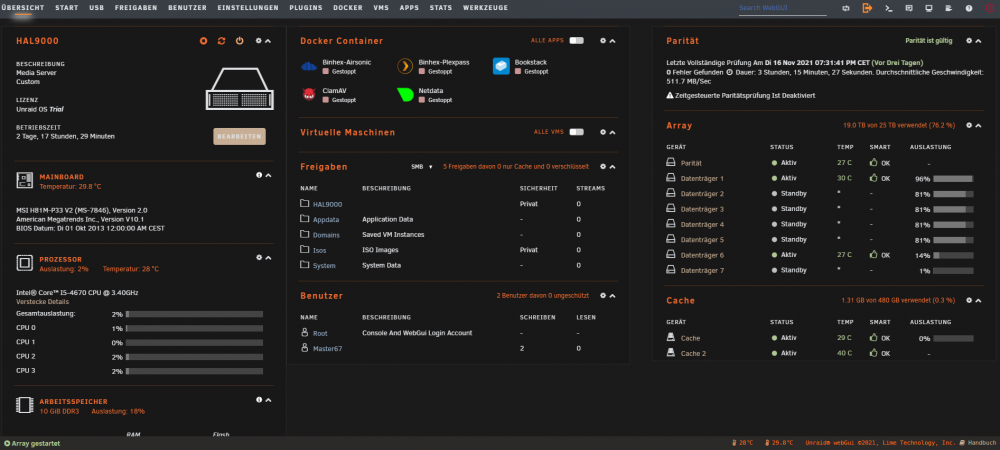The width and height of the screenshot is (1000, 450).
Task: Click the Datenträger 6 usage bar at 14%
Action: [953, 256]
